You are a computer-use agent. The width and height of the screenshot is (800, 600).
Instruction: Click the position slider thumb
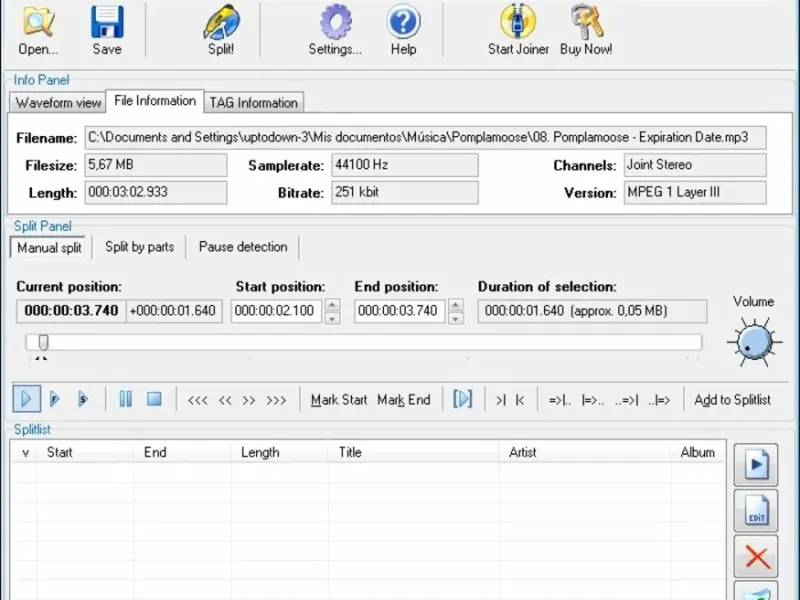(x=43, y=342)
